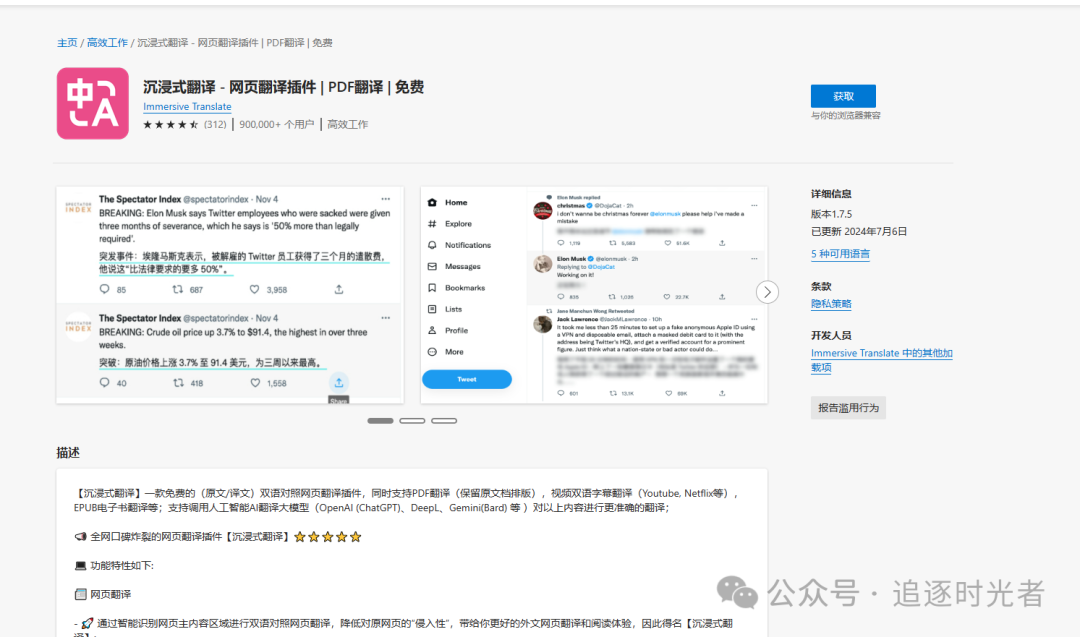
Task: Click Home house icon in the sidebar
Action: (432, 202)
